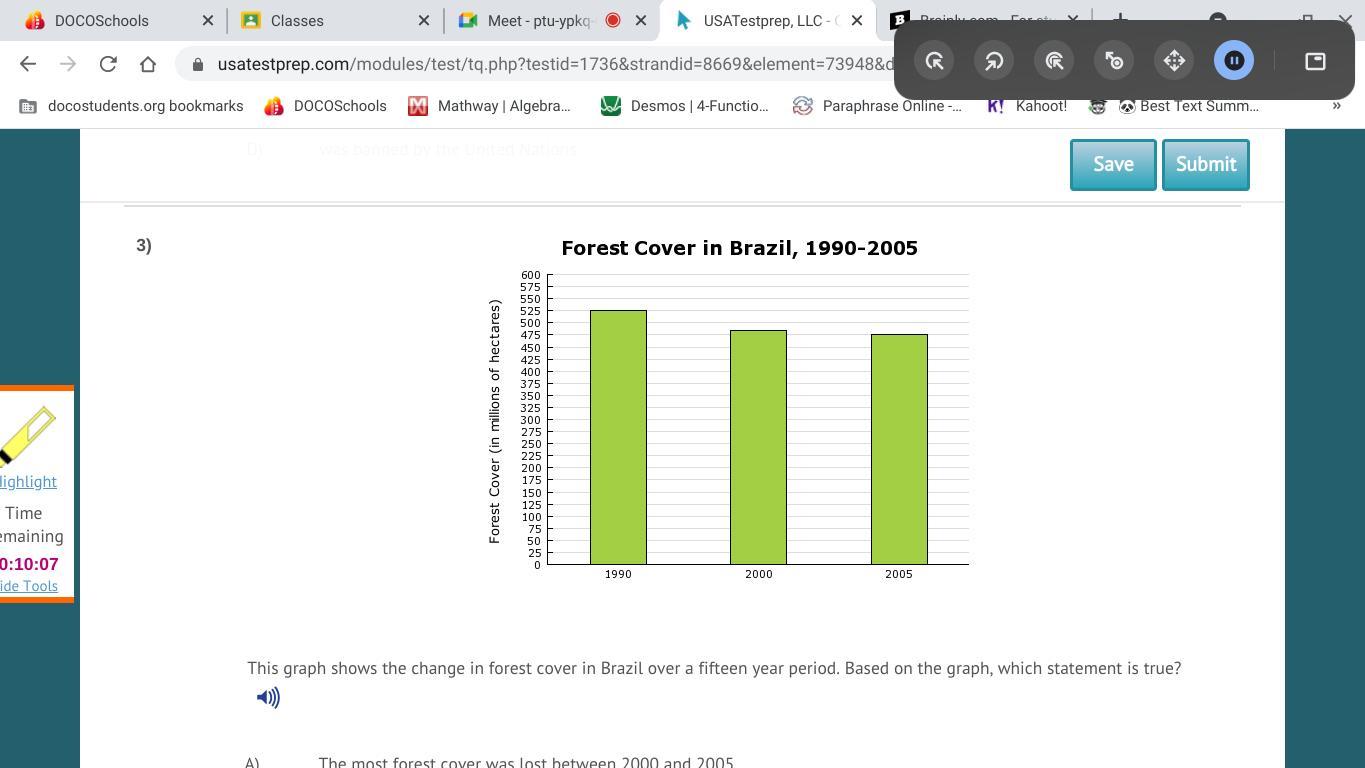Click the '2005' x-axis label
The image size is (1365, 768).
click(x=899, y=574)
